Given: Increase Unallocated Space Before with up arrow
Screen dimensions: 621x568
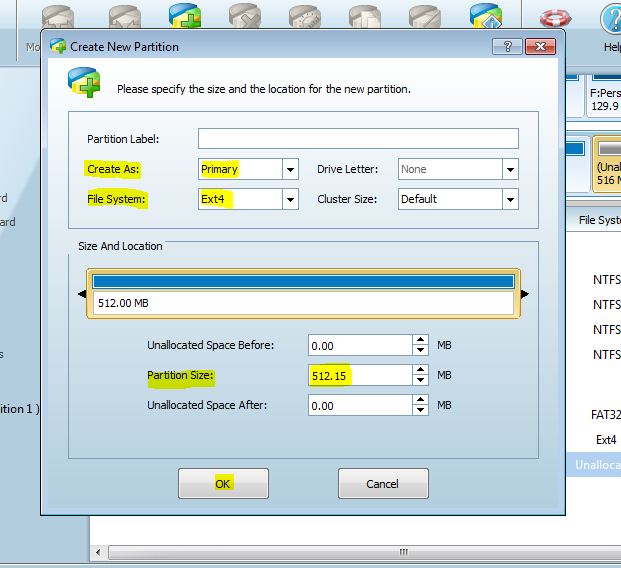Looking at the screenshot, I should 420,340.
